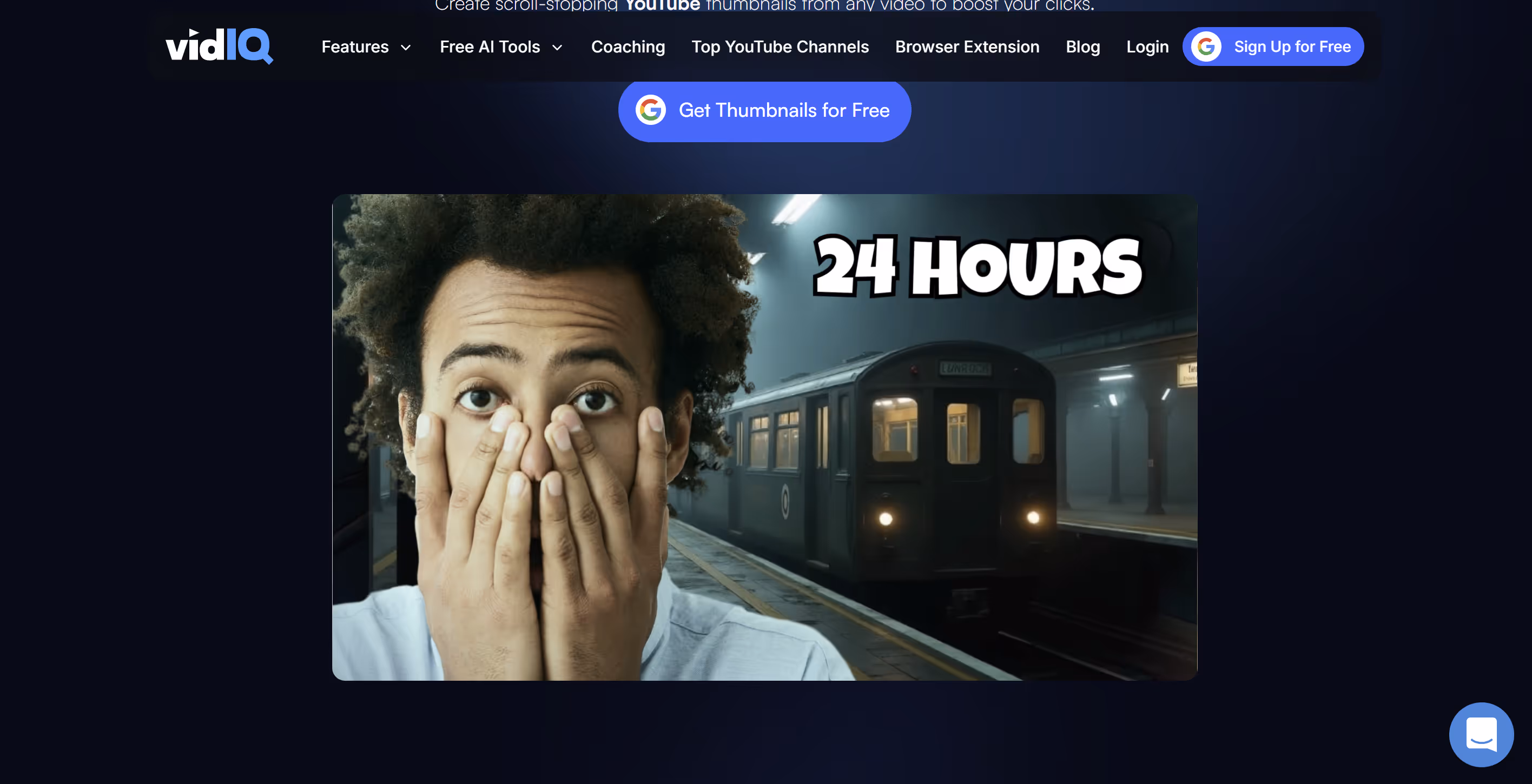Click Google icon in Get Thumbnails button

pos(651,110)
